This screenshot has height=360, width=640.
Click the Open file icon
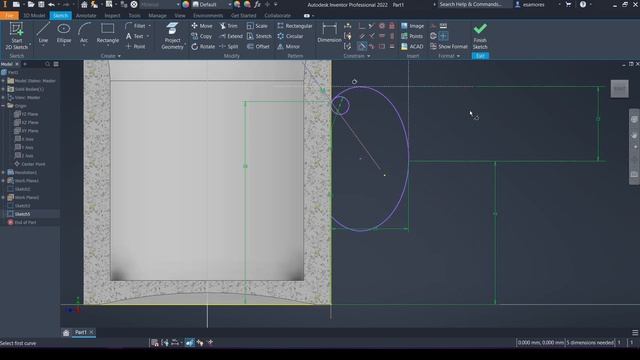click(31, 4)
